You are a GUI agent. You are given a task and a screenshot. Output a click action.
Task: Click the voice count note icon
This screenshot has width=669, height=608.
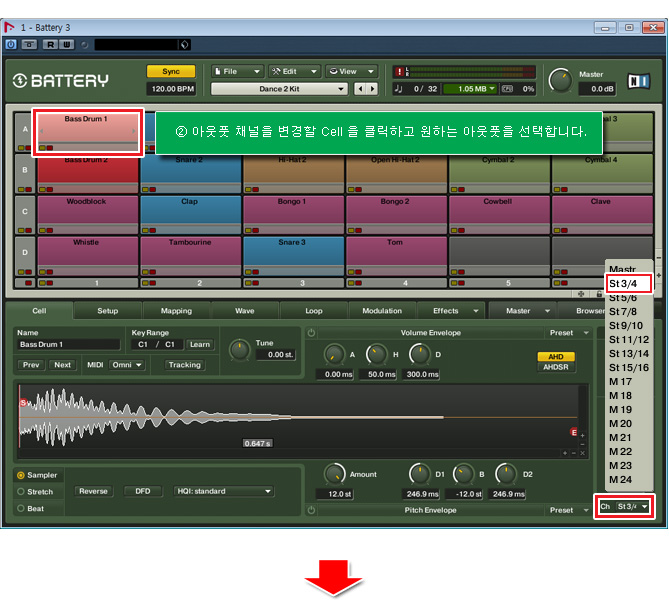398,89
